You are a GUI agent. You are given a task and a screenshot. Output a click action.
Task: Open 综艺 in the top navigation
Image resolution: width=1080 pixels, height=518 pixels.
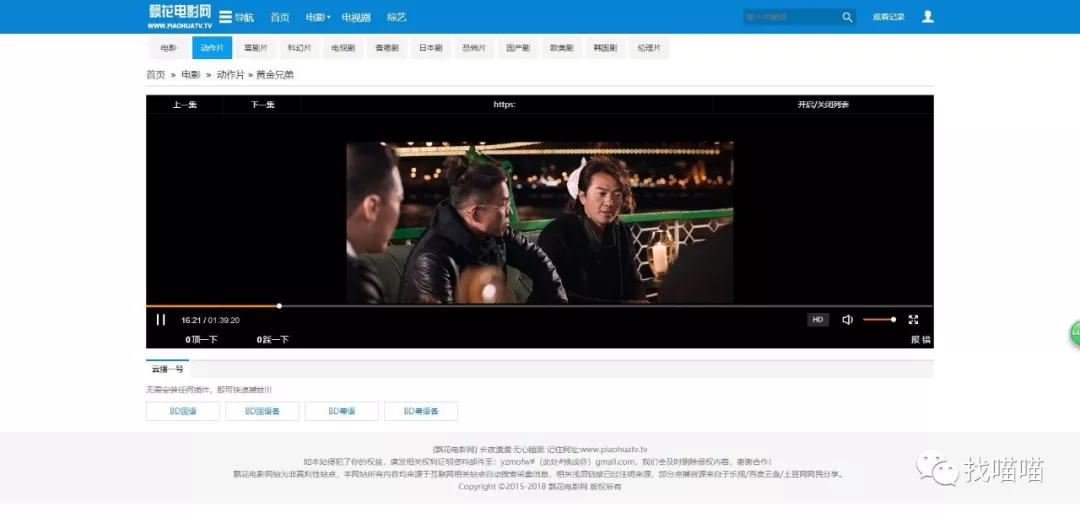(397, 17)
